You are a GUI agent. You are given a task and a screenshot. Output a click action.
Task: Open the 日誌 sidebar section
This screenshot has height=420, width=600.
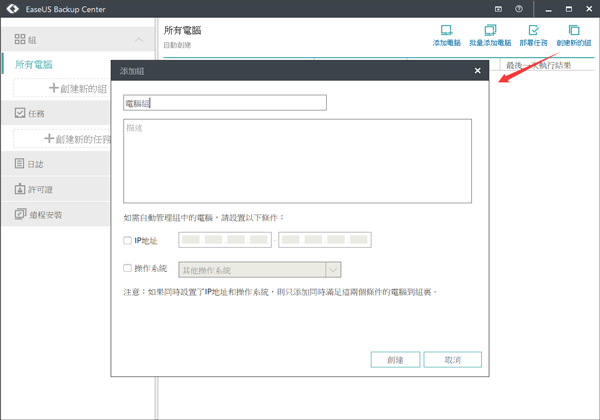pyautogui.click(x=55, y=164)
